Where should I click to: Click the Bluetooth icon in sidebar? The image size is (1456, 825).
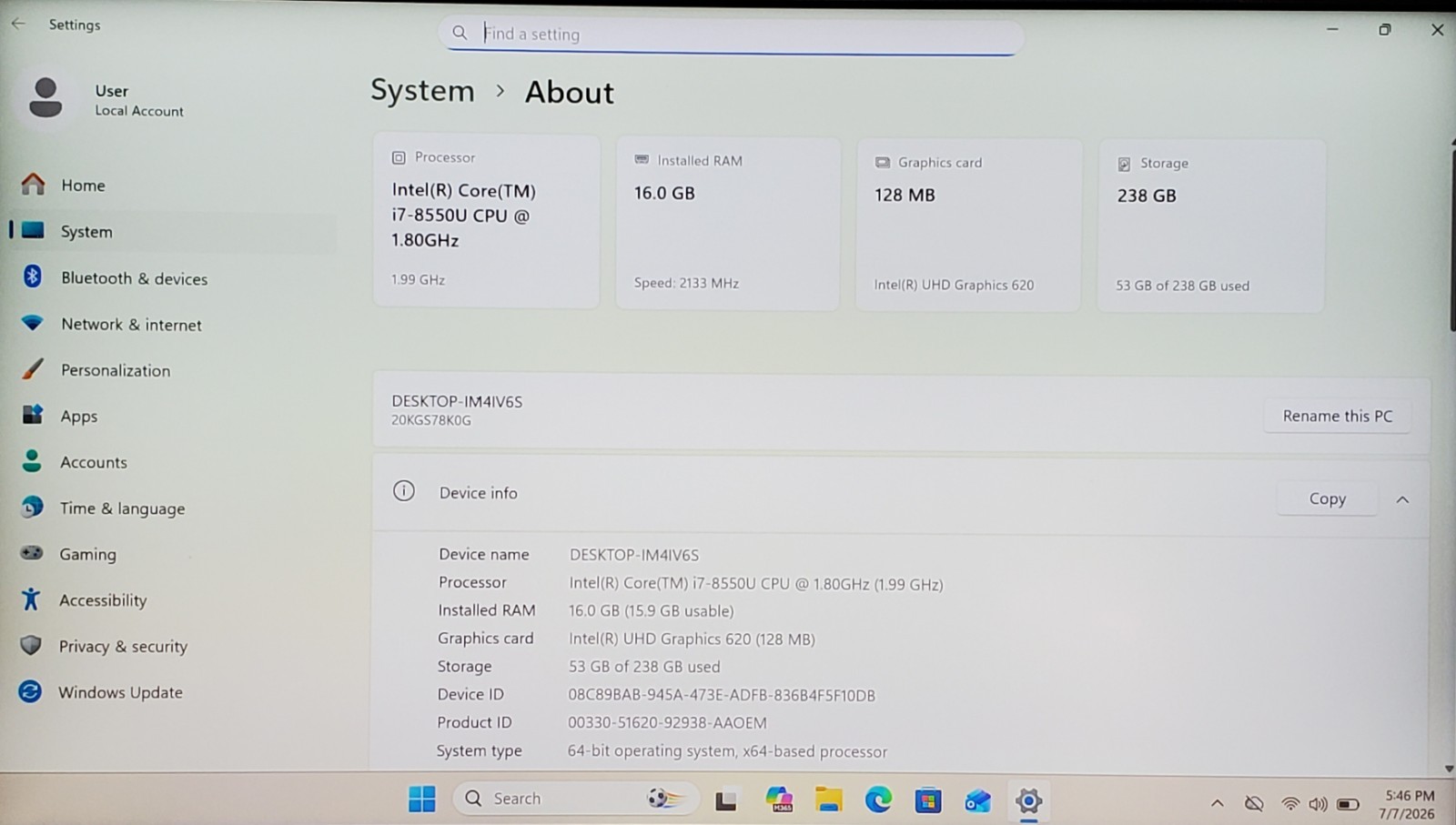[x=33, y=277]
